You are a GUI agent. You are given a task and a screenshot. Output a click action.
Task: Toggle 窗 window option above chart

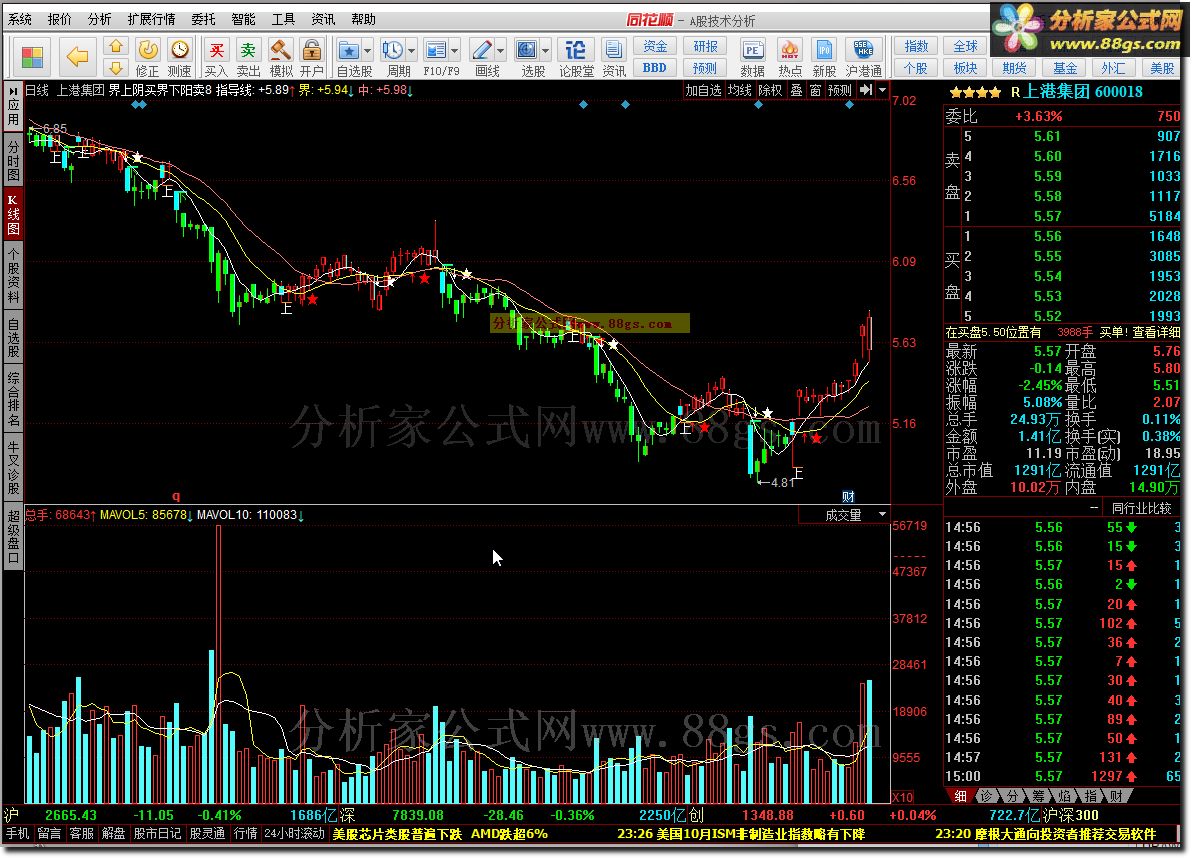click(815, 90)
